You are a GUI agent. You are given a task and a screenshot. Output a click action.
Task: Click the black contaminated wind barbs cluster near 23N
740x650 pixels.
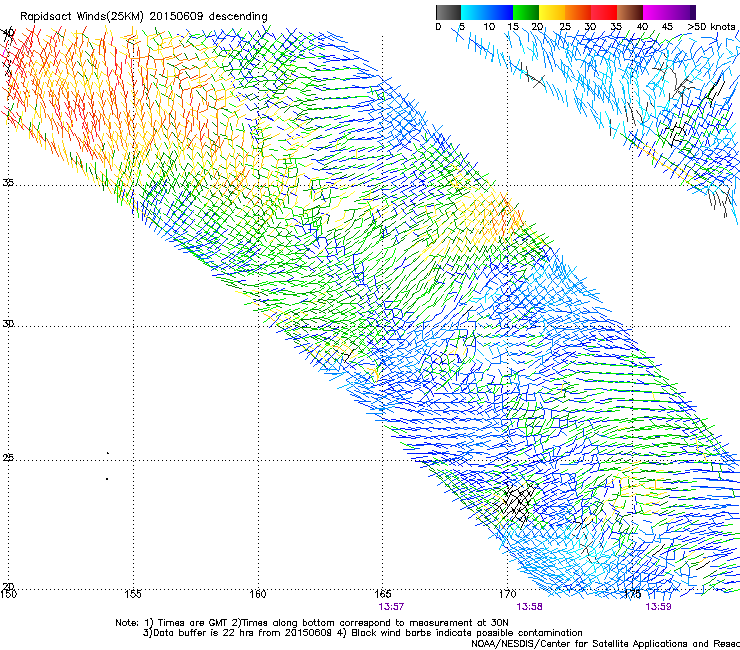[518, 503]
